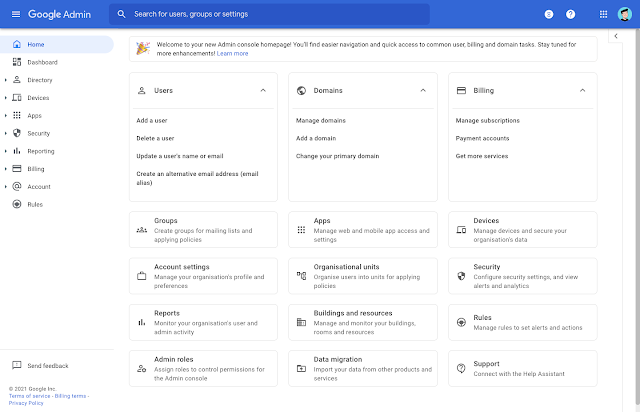Click the circular badge icon beside Help
640x412 pixels.
[549, 14]
